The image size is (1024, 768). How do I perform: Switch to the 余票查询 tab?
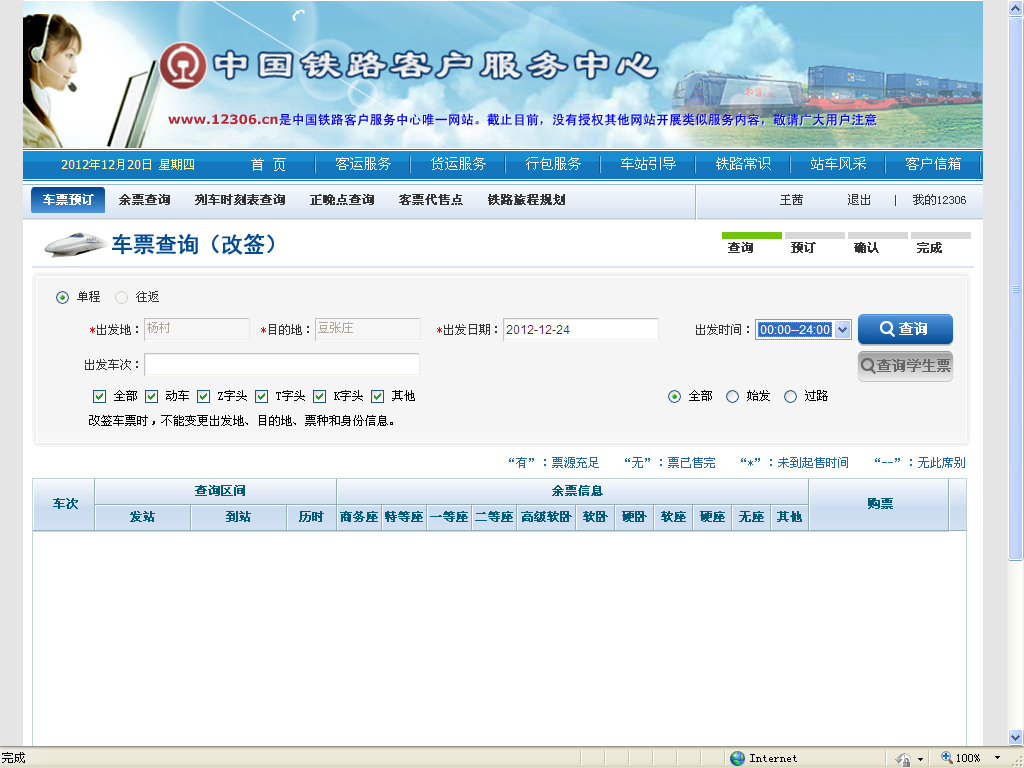pos(144,200)
